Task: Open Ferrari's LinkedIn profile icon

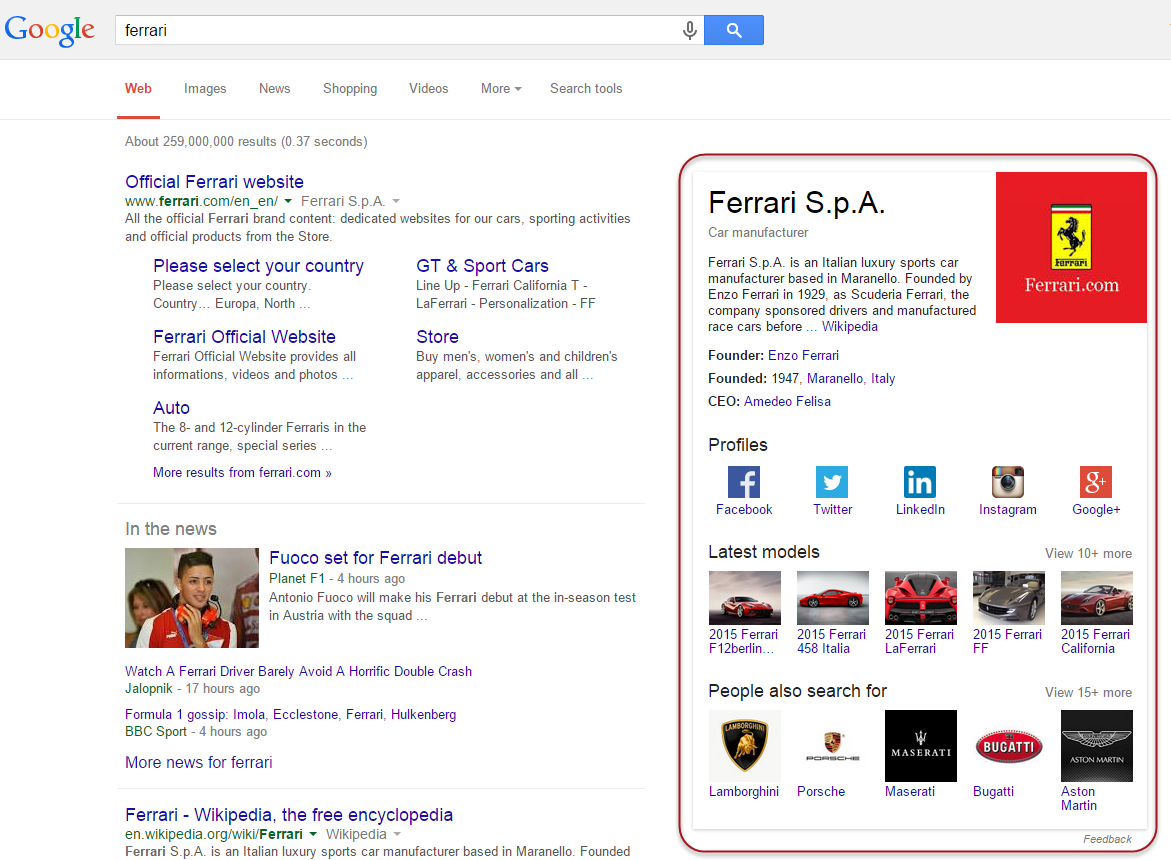Action: tap(919, 482)
